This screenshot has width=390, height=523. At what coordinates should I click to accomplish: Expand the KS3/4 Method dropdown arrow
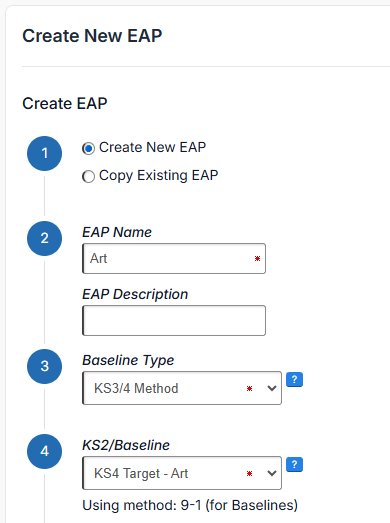coord(272,388)
